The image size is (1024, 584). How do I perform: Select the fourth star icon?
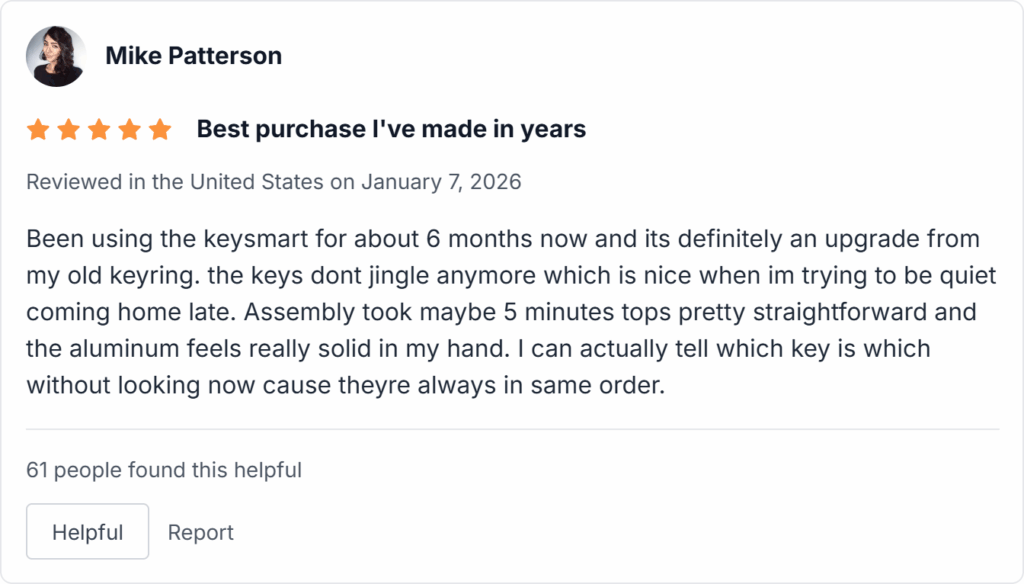(x=130, y=128)
